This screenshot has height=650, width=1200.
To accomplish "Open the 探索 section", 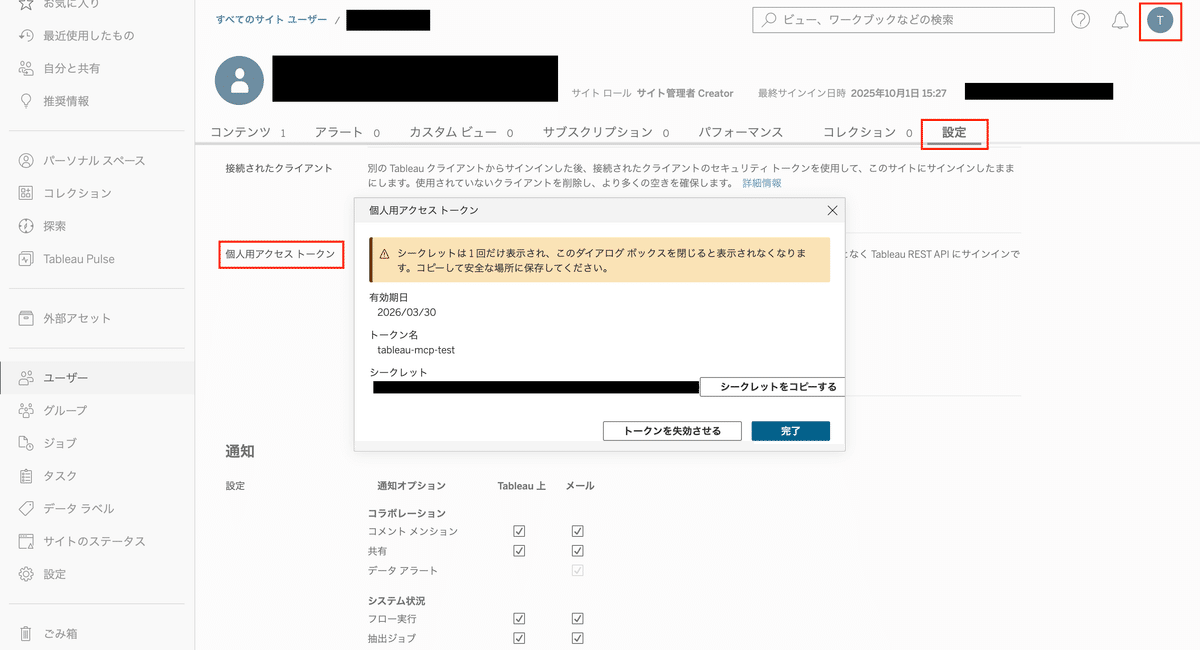I will [x=56, y=225].
